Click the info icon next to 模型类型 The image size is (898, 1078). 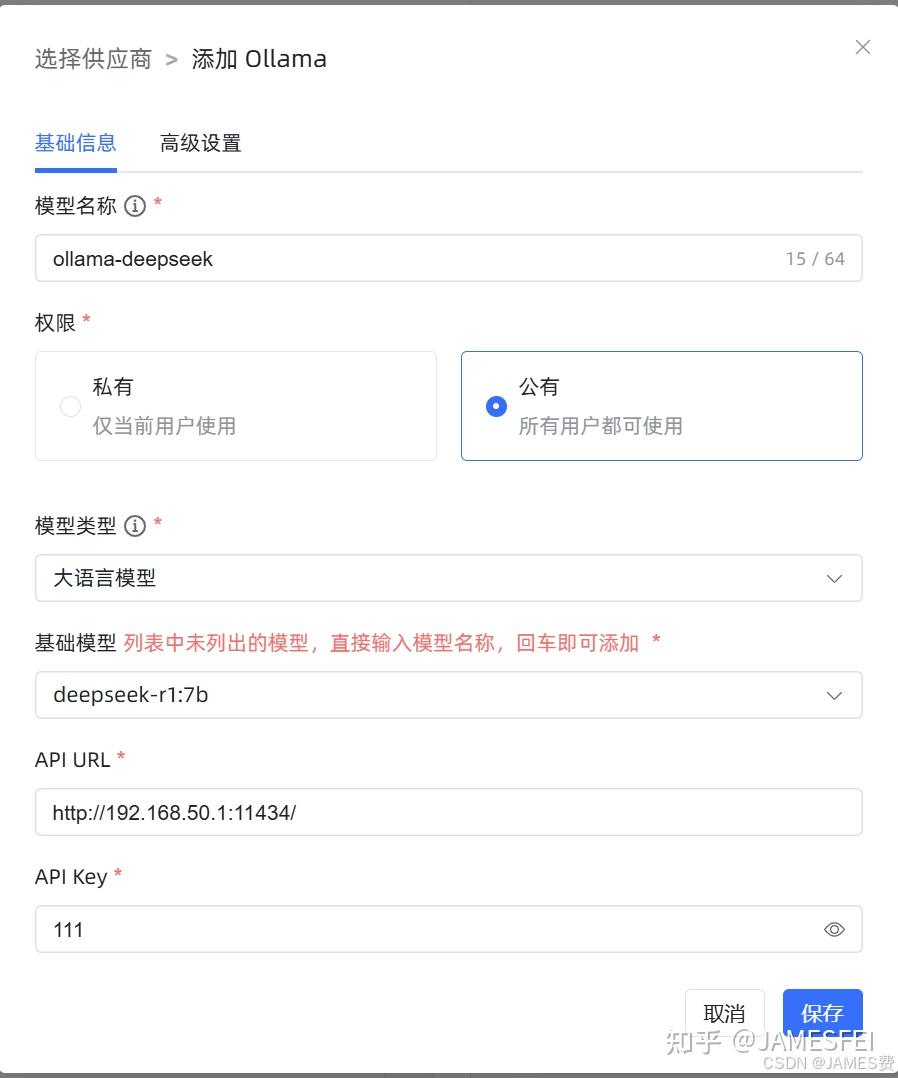(x=135, y=526)
